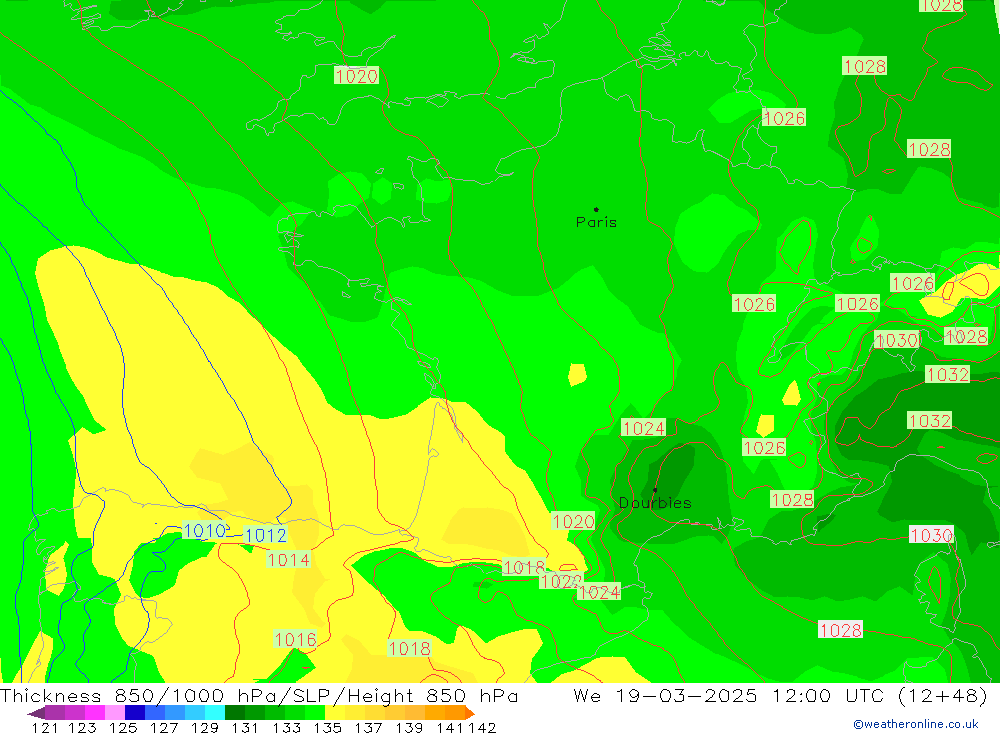Select the dark navy blue swatch in the legend
This screenshot has width=1000, height=733.
click(135, 713)
